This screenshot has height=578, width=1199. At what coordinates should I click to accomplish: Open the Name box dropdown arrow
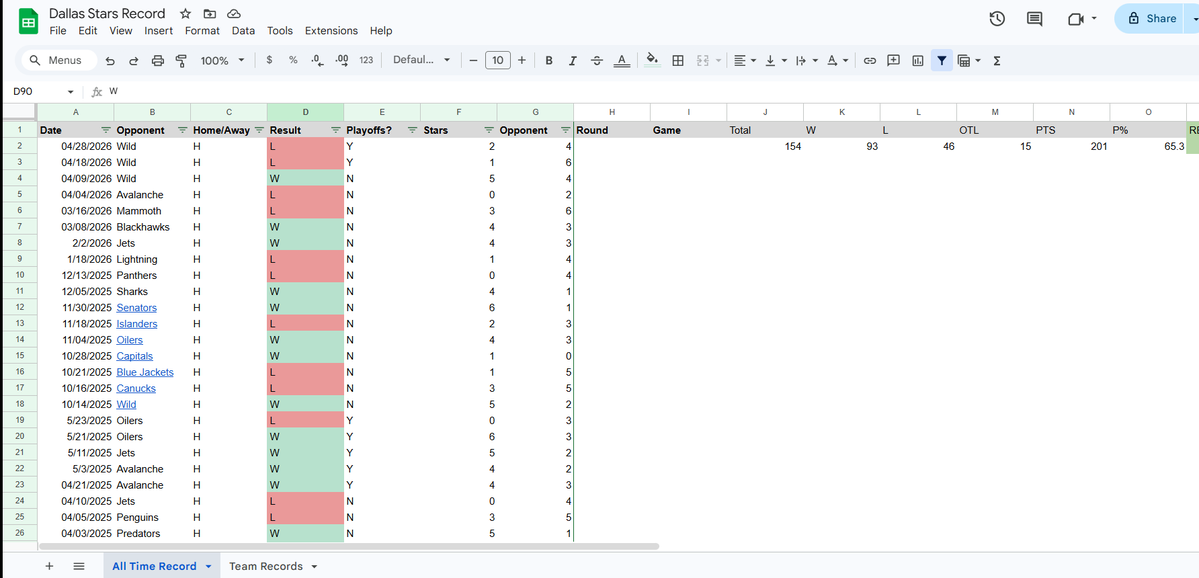click(x=70, y=92)
